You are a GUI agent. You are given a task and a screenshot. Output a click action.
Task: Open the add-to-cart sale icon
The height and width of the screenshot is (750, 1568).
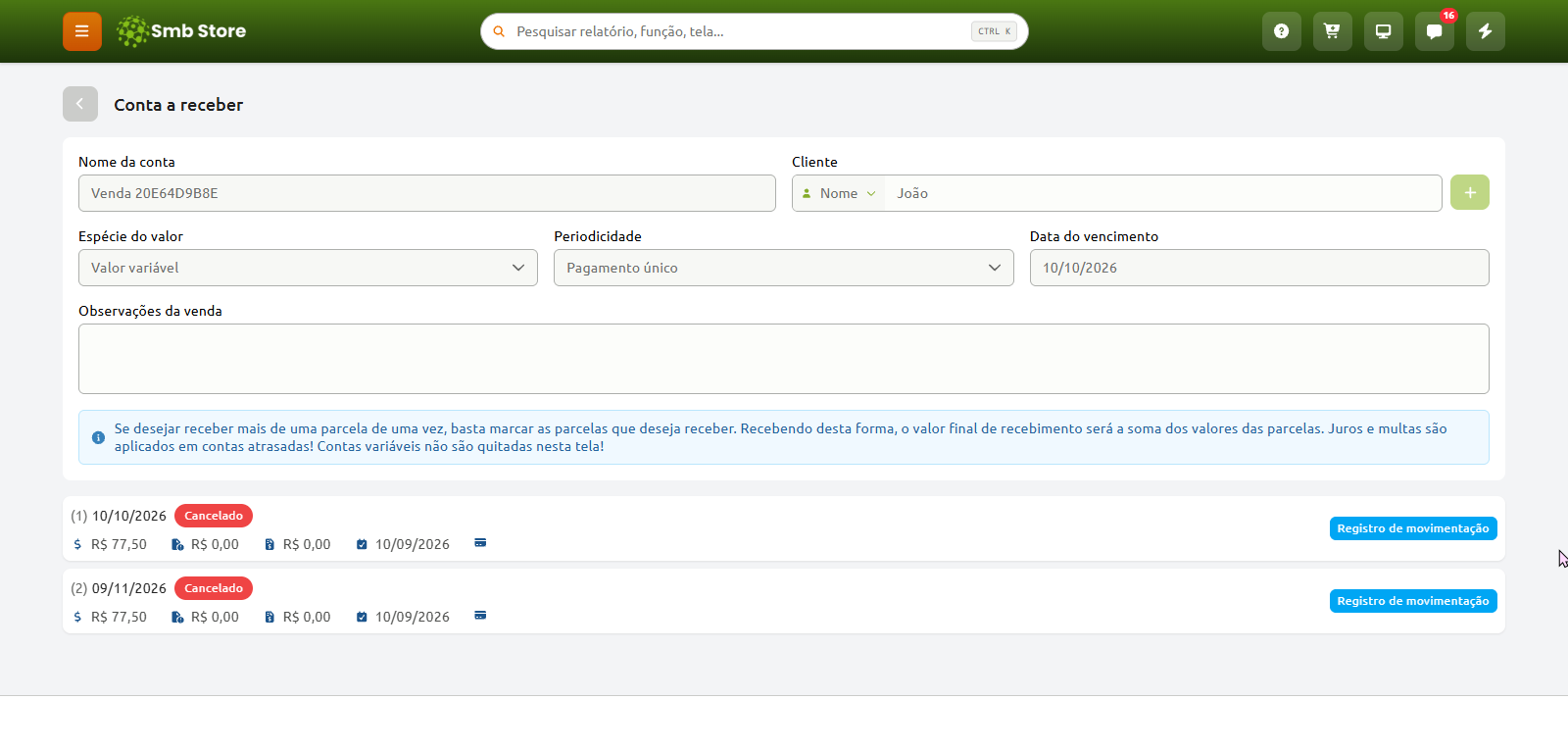coord(1333,31)
